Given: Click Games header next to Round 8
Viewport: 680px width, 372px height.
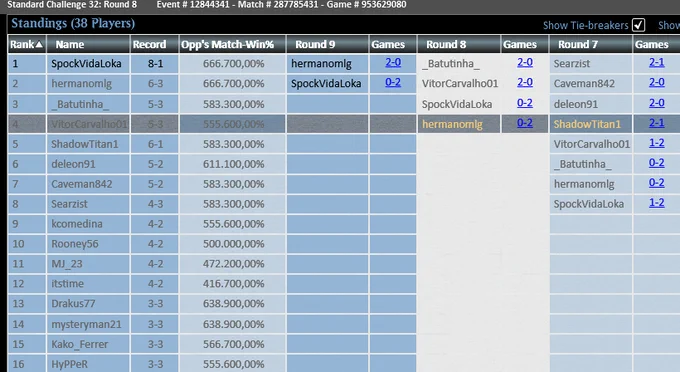Looking at the screenshot, I should point(524,44).
